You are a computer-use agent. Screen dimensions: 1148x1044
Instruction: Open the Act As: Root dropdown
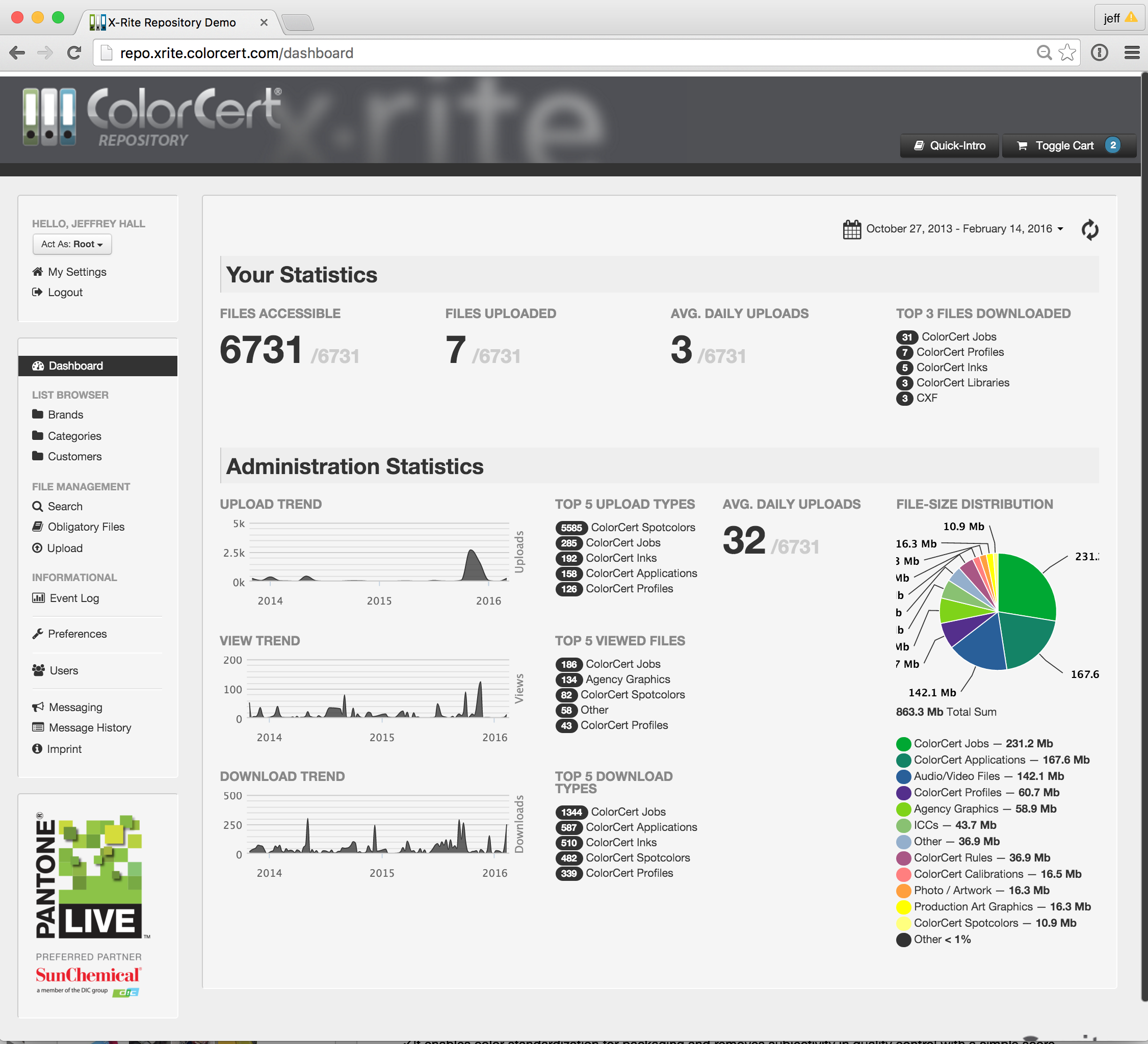tap(72, 244)
